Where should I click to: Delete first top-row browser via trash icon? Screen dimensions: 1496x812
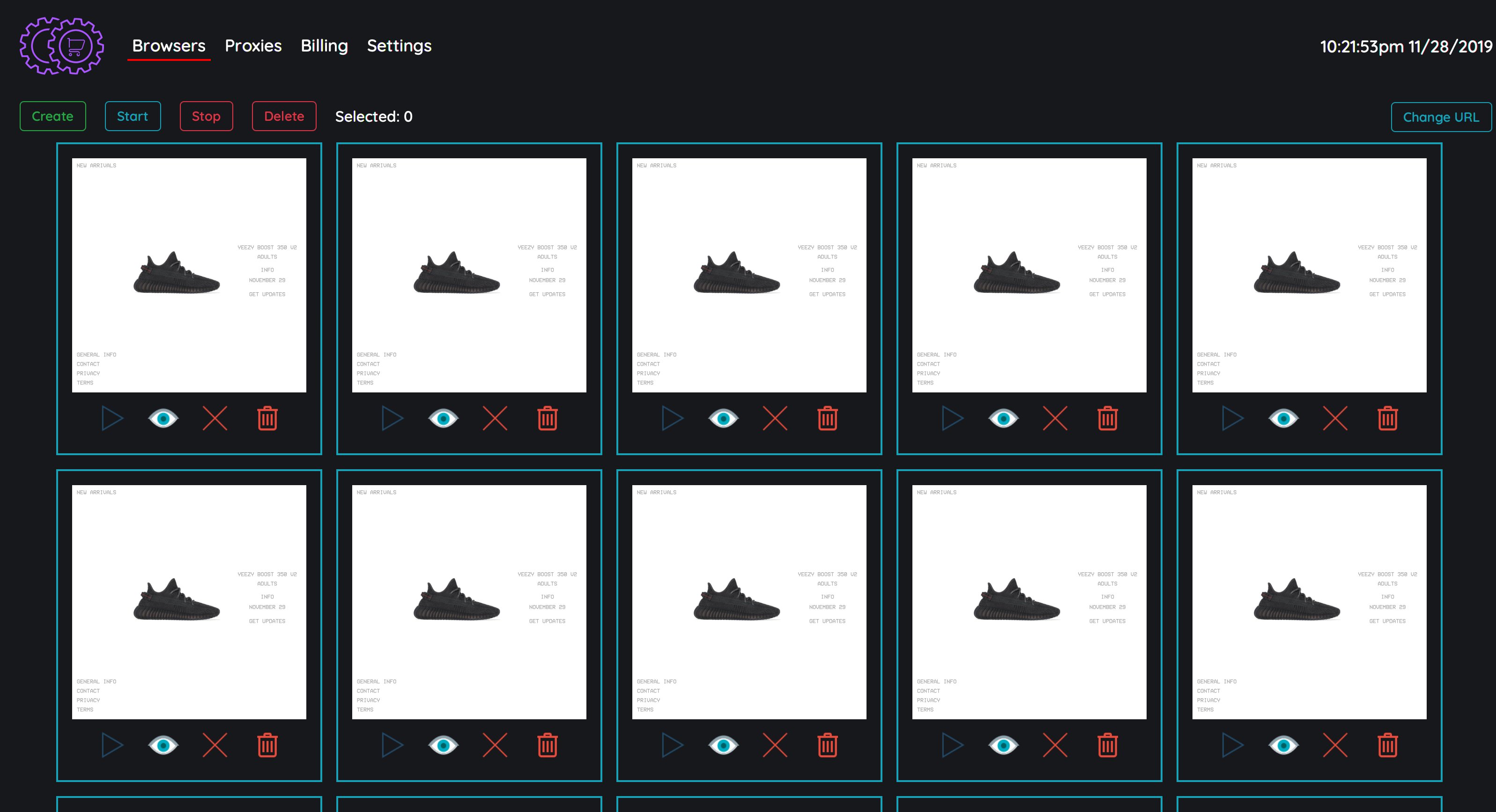tap(268, 418)
